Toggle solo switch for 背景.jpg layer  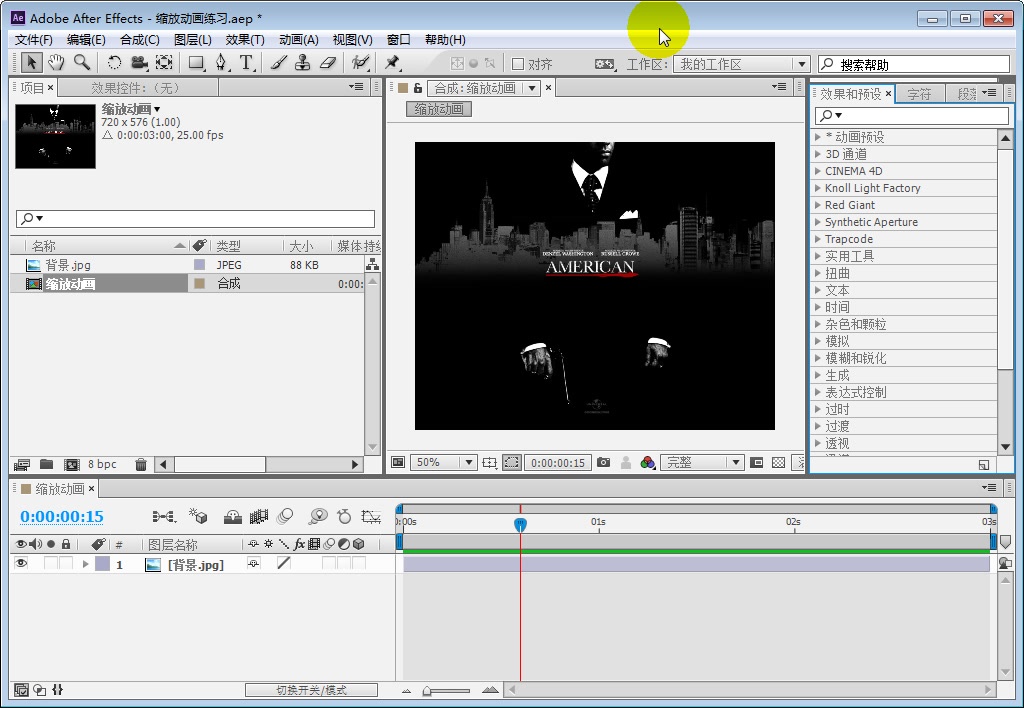point(50,564)
